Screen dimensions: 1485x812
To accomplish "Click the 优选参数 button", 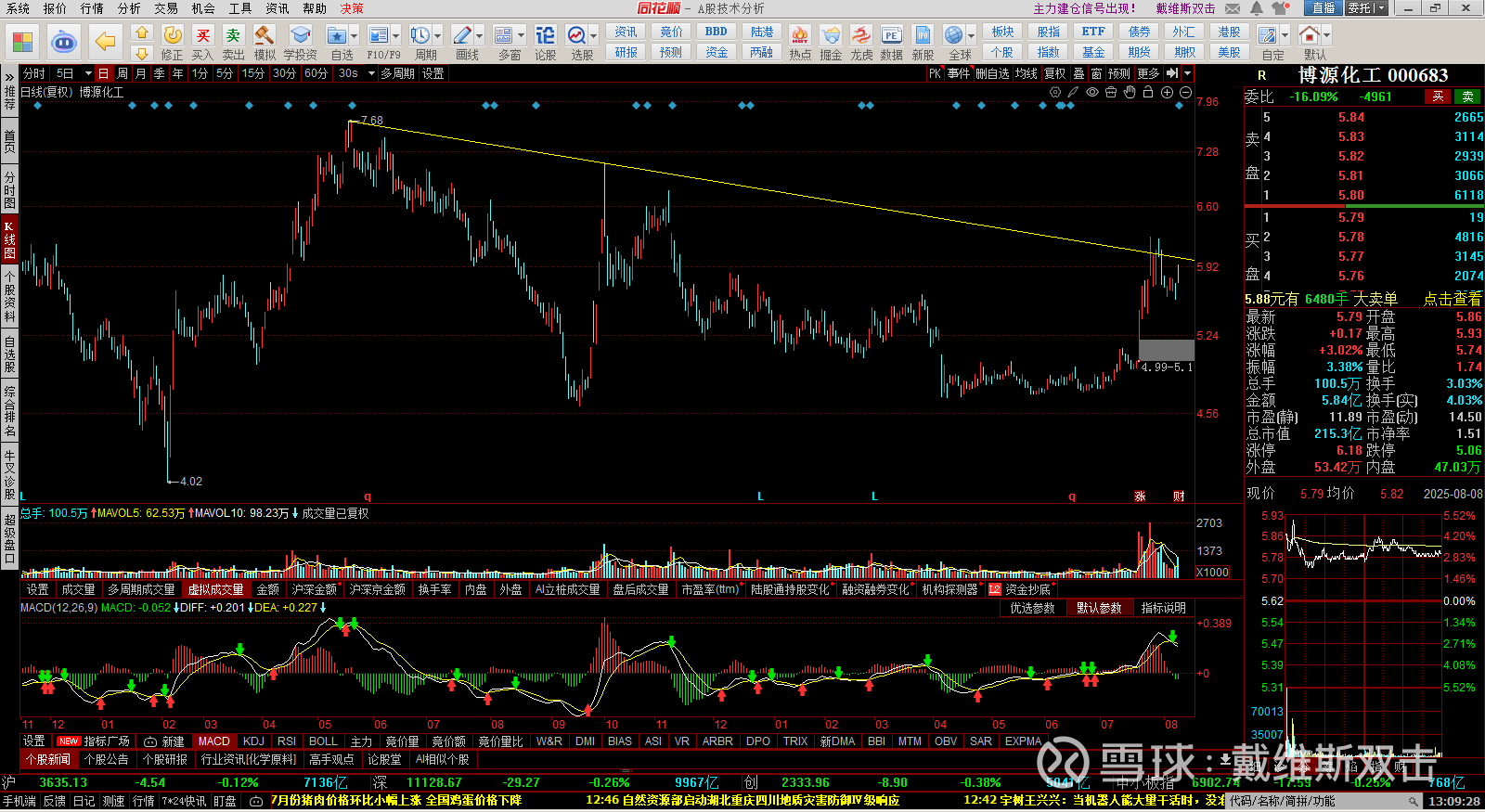I will pyautogui.click(x=1033, y=608).
